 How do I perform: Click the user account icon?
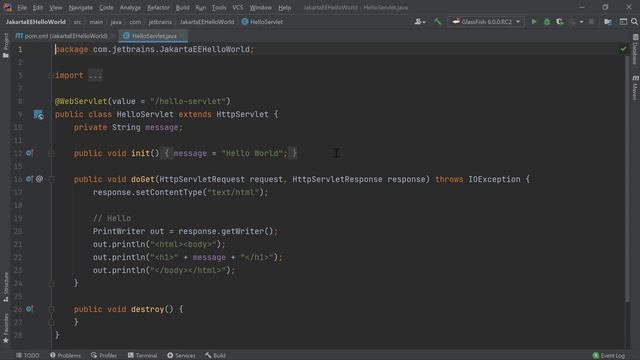pos(420,22)
